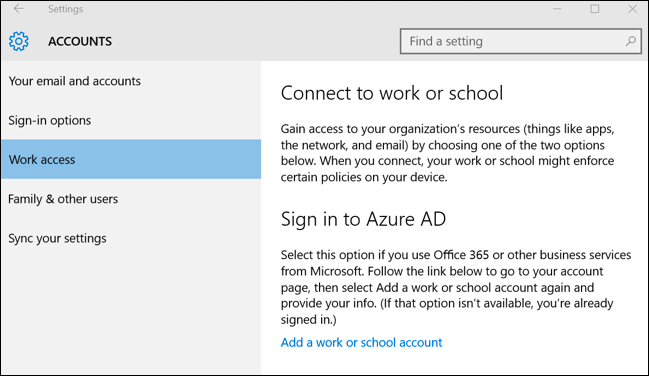The height and width of the screenshot is (376, 649).
Task: Click the Settings window title text
Action: 65,9
